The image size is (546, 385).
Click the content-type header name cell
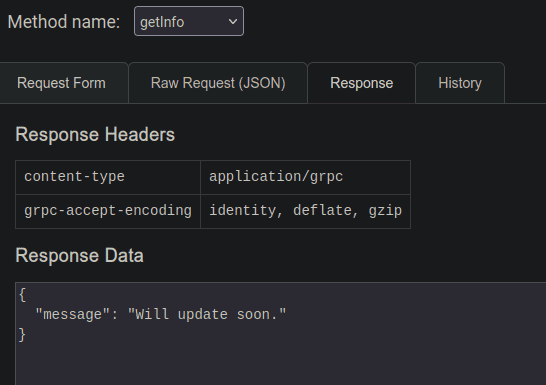pos(108,177)
